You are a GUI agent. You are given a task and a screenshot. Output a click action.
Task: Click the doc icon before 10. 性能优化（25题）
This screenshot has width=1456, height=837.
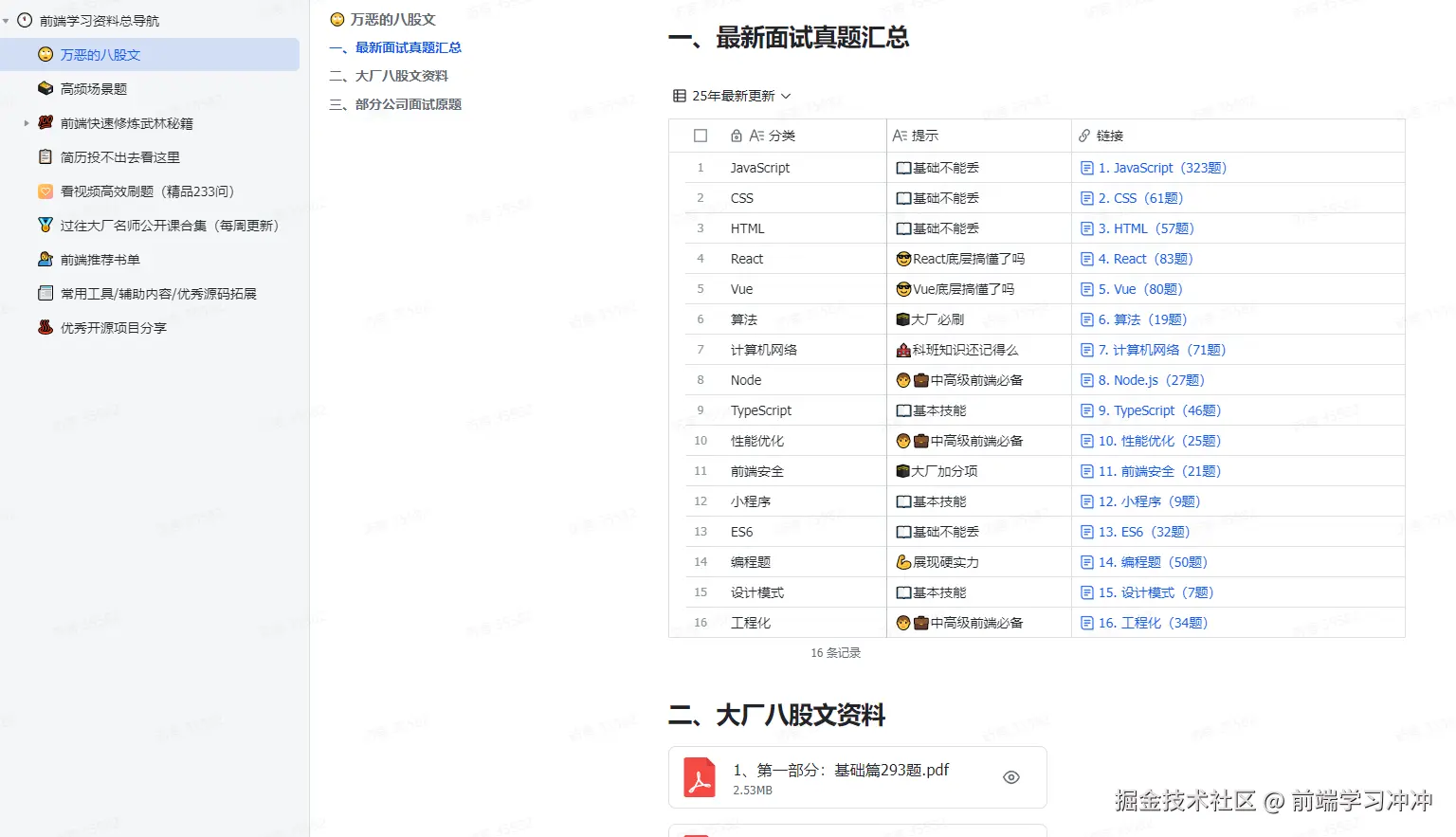coord(1087,441)
